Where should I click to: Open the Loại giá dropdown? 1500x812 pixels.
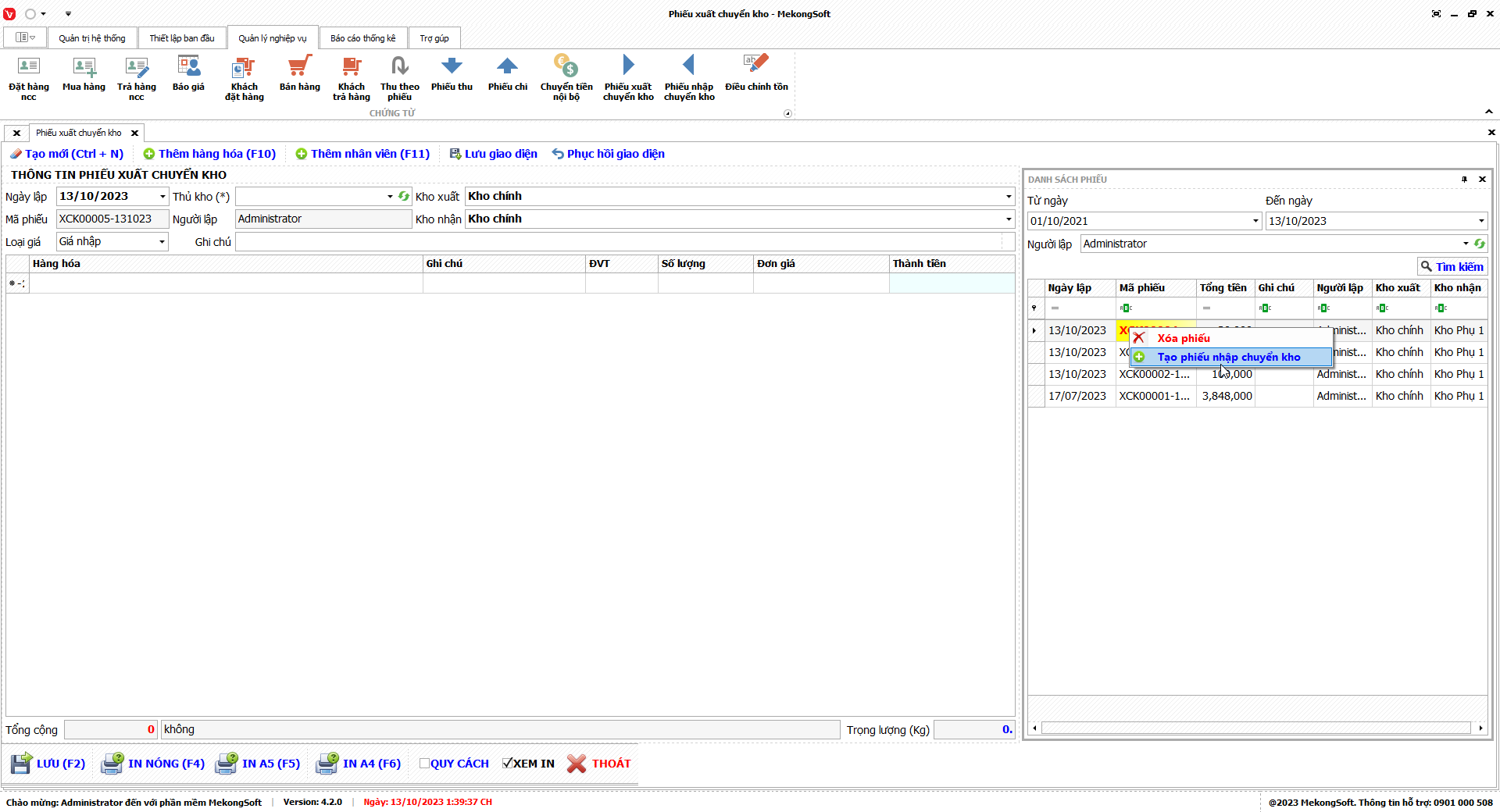162,242
